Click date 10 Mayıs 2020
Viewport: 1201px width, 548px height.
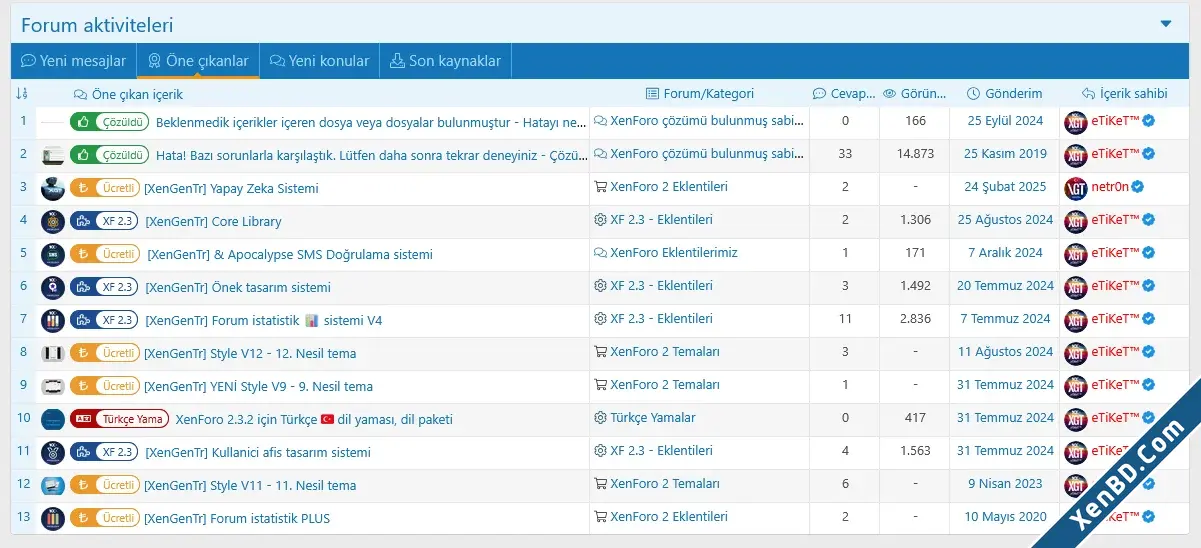(1005, 517)
